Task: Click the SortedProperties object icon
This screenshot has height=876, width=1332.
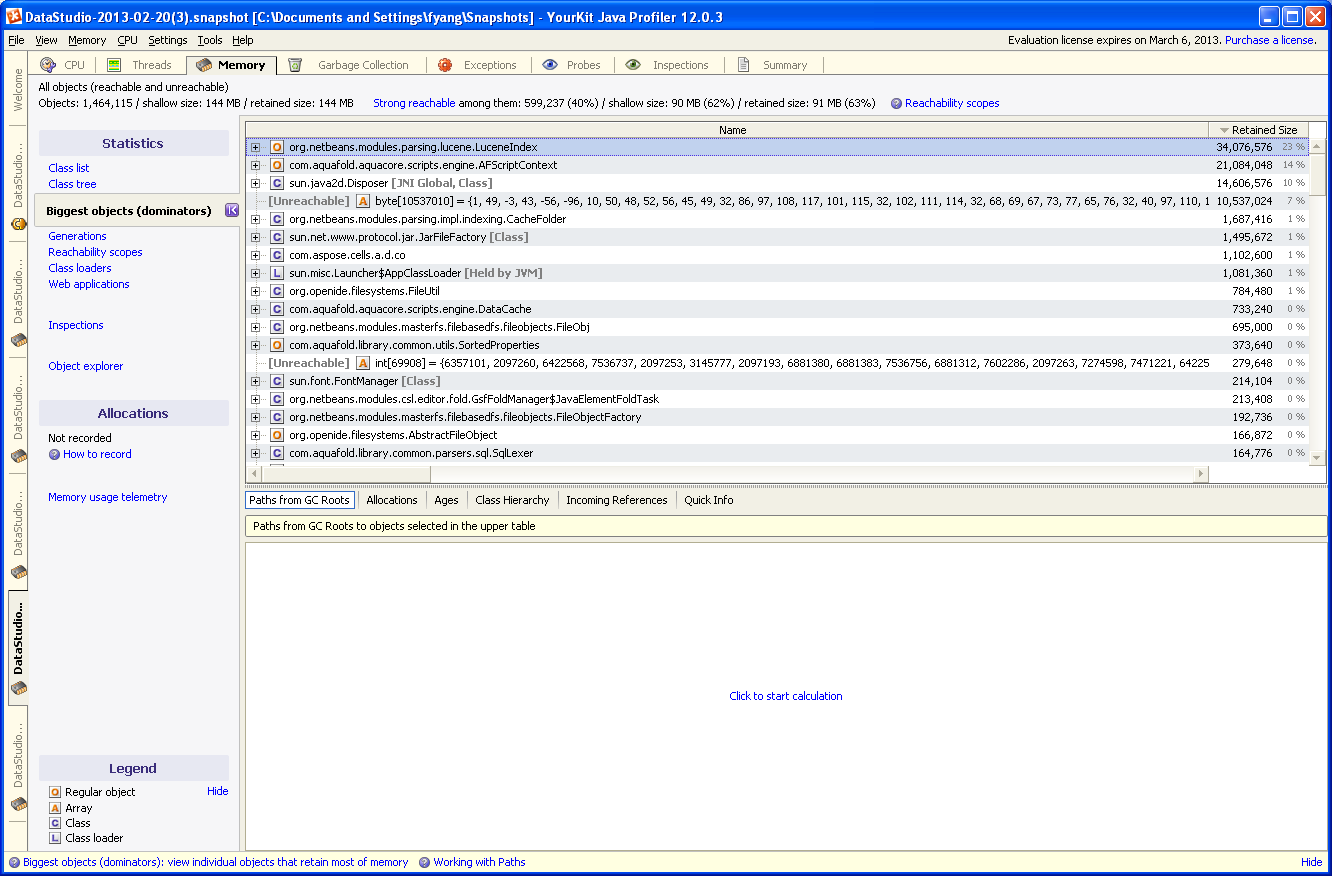Action: click(x=277, y=345)
